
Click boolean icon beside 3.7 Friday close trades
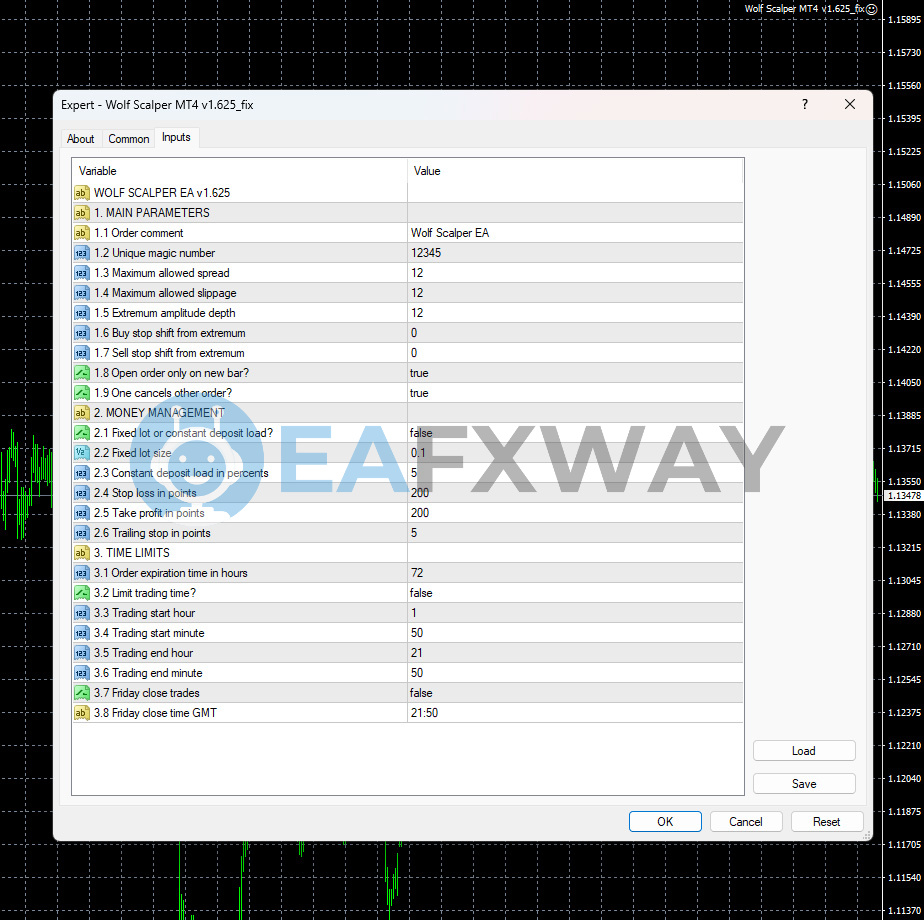(81, 693)
